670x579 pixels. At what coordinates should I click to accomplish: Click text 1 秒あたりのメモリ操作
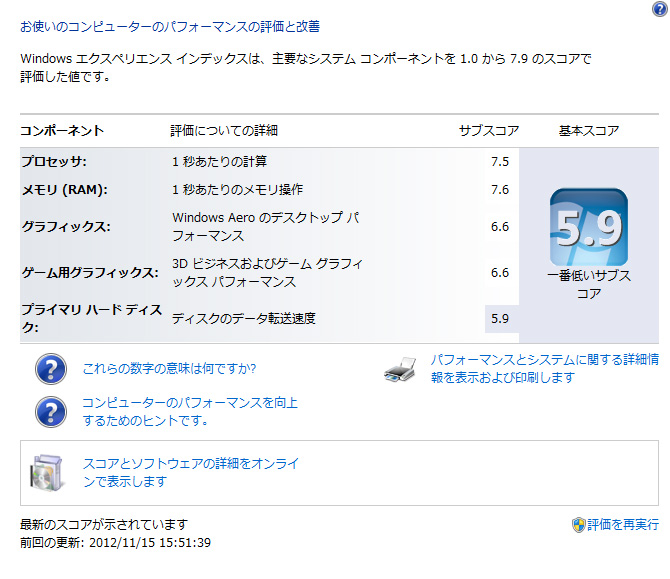click(x=238, y=189)
